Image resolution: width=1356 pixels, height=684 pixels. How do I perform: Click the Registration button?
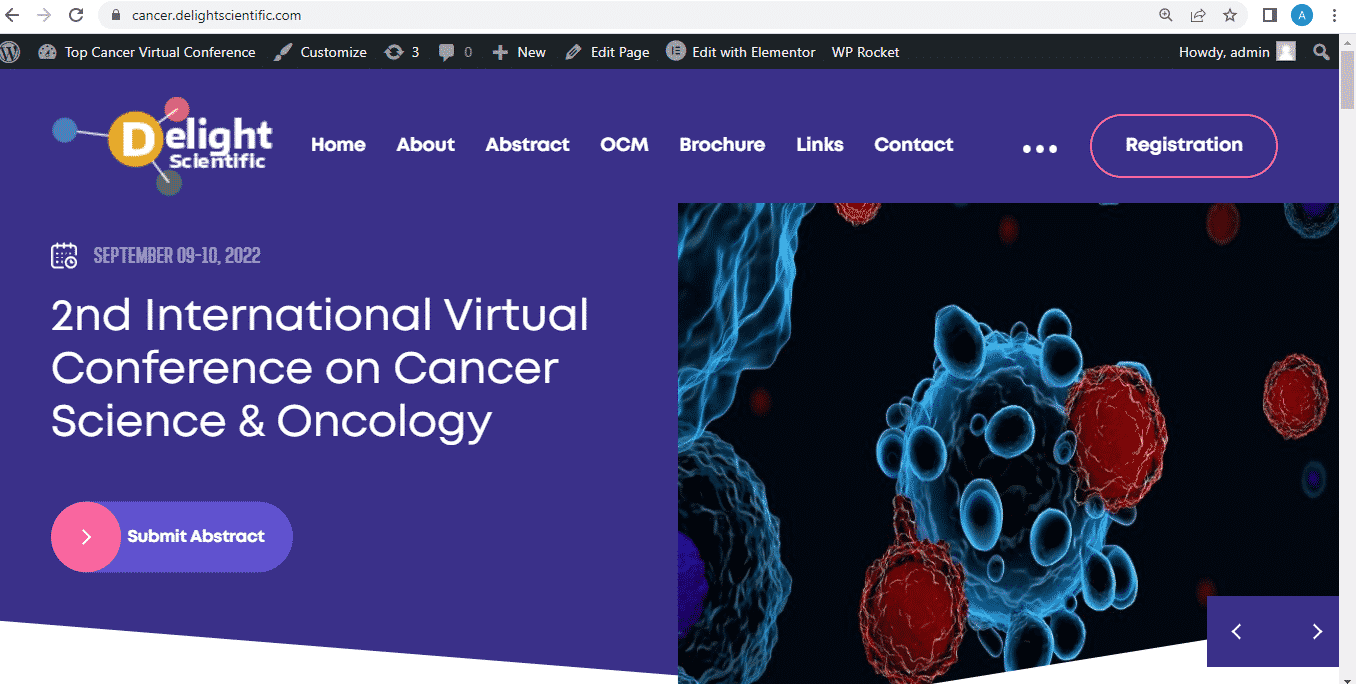1183,145
